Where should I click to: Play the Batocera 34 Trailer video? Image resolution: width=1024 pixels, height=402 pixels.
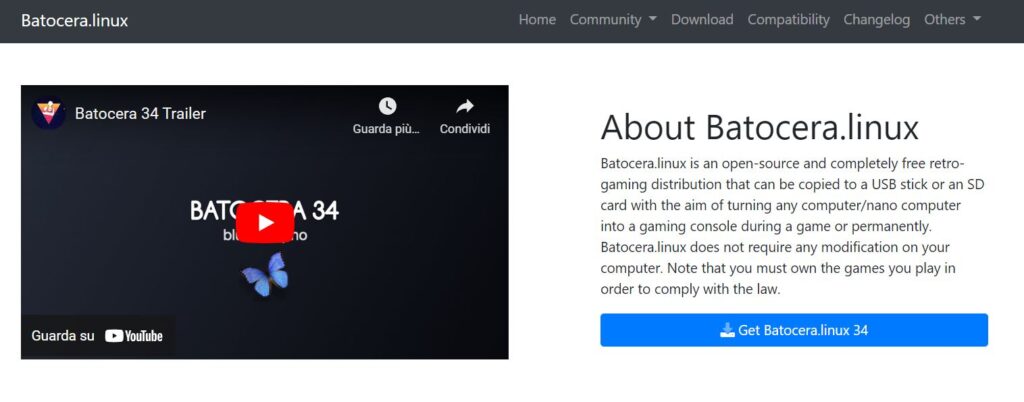pos(264,223)
